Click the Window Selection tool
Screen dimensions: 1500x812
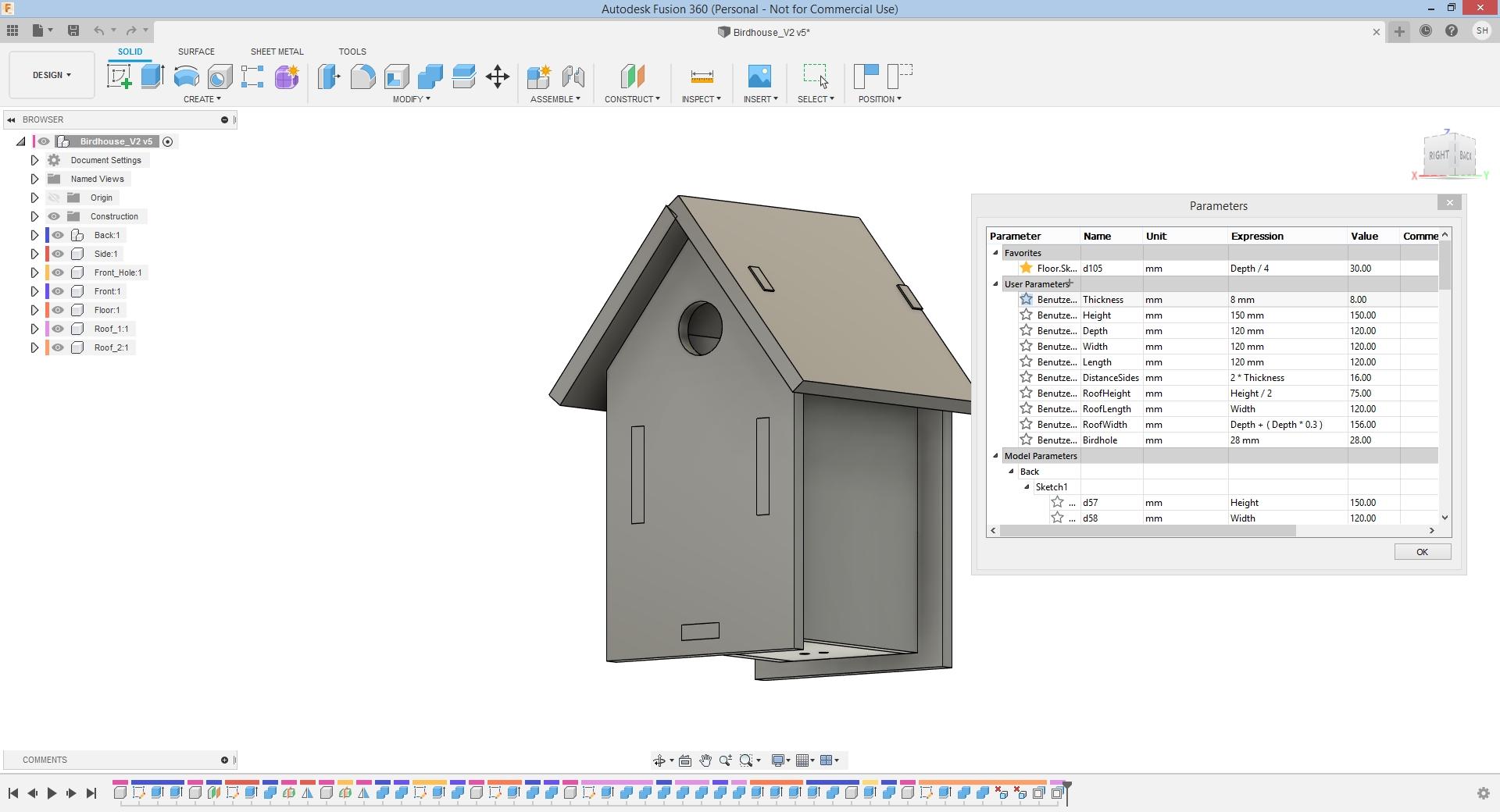pyautogui.click(x=816, y=77)
